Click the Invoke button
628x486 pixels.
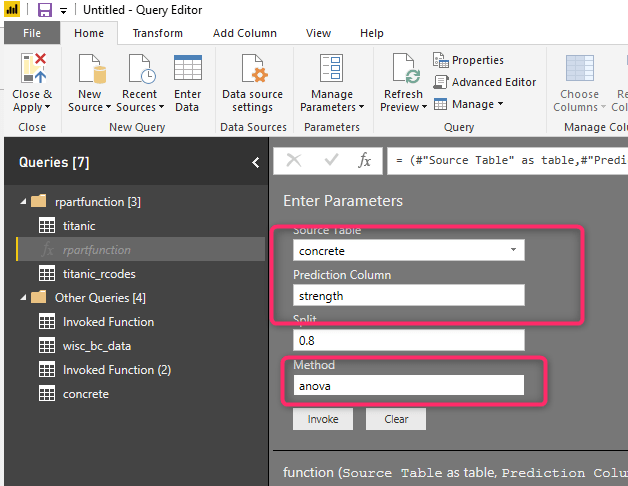(x=323, y=419)
